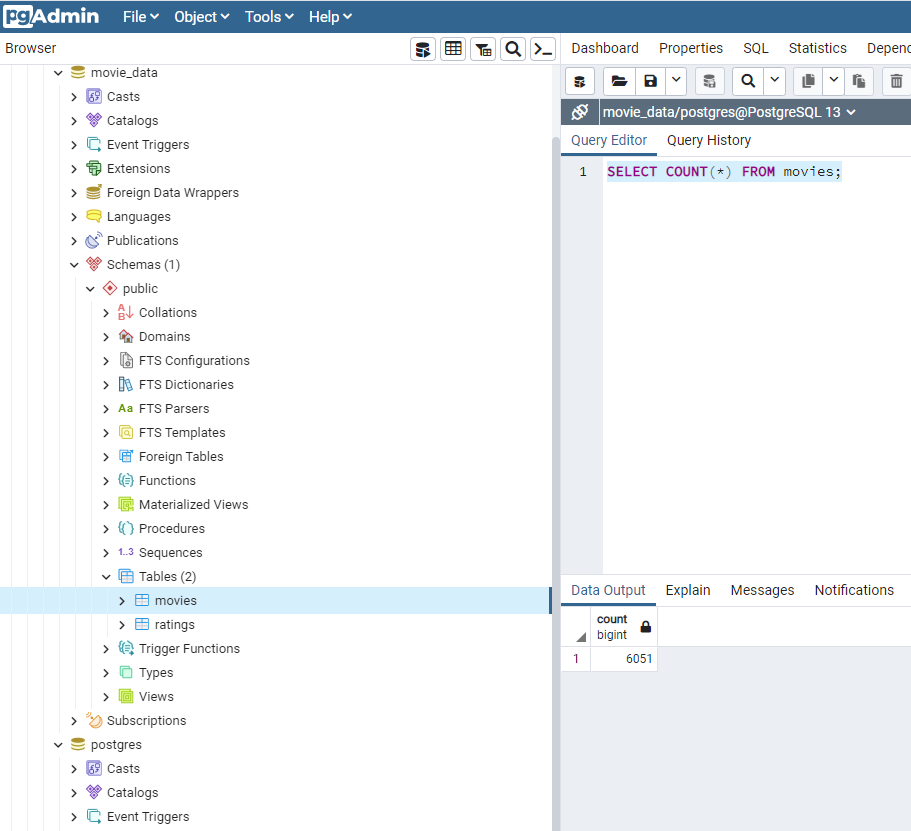The height and width of the screenshot is (831, 911).
Task: Switch to the Notifications tab
Action: (x=854, y=590)
